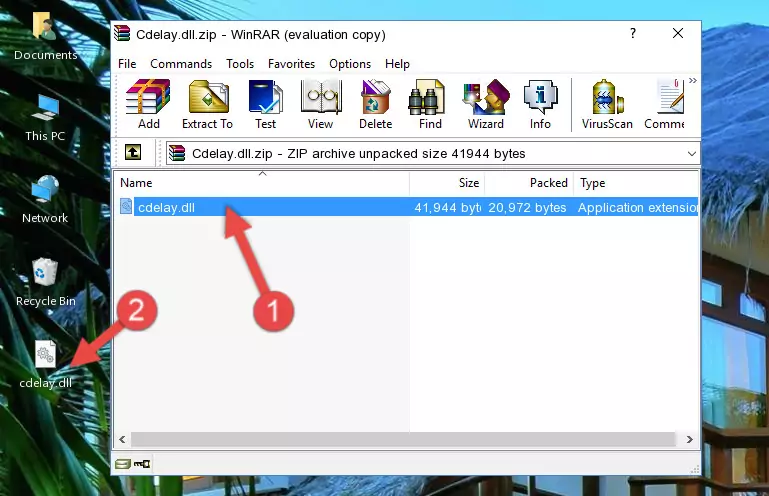769x496 pixels.
Task: Close the WinRAR window
Action: pos(678,33)
